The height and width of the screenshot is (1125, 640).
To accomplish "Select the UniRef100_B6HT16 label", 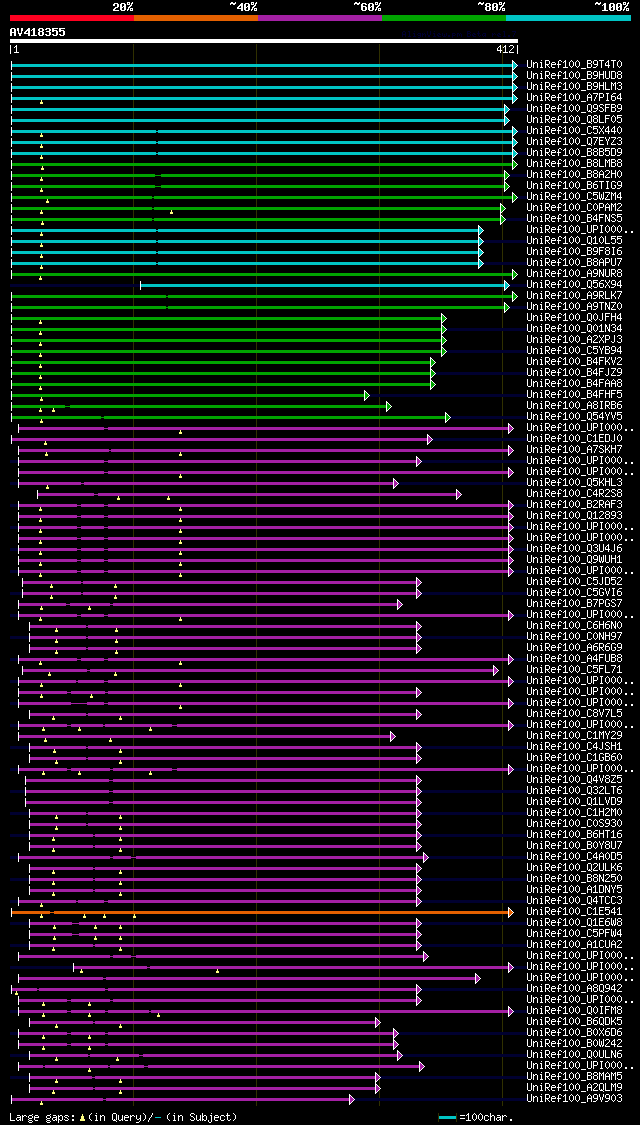I will (x=574, y=834).
